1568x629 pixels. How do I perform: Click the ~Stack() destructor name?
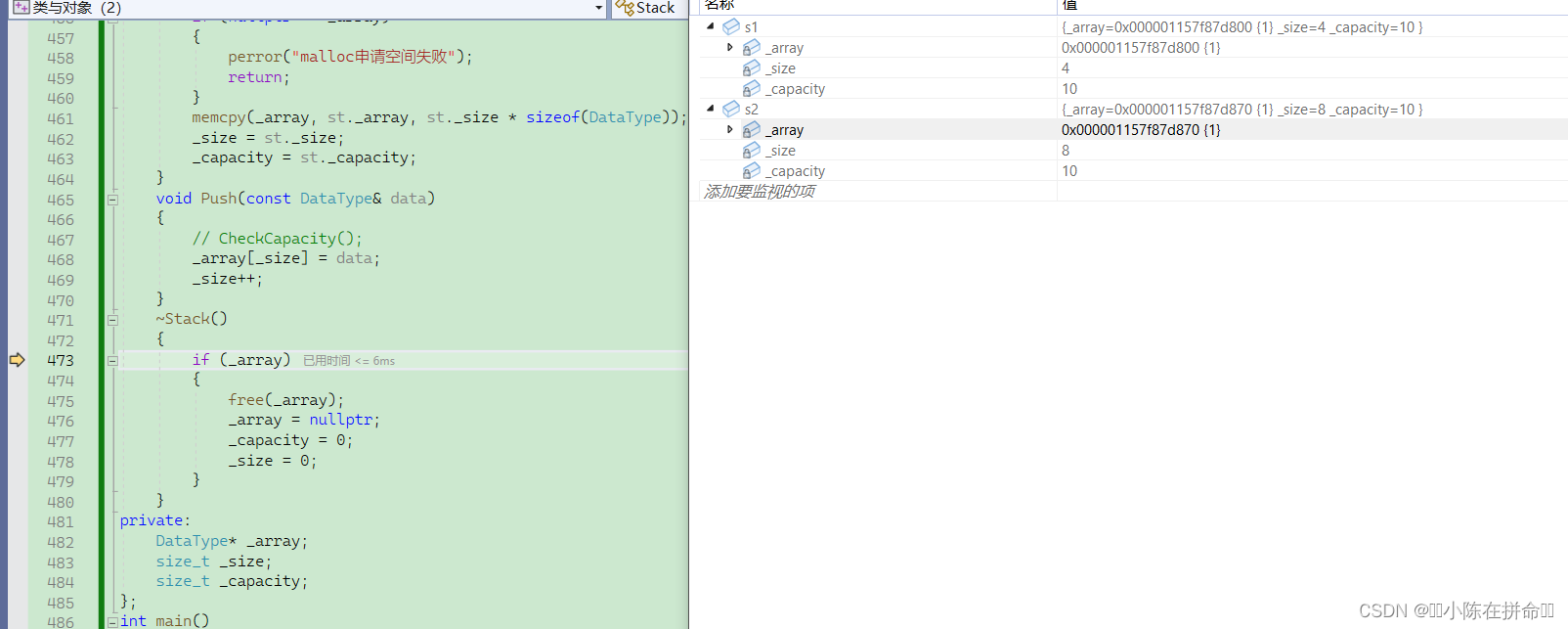192,319
